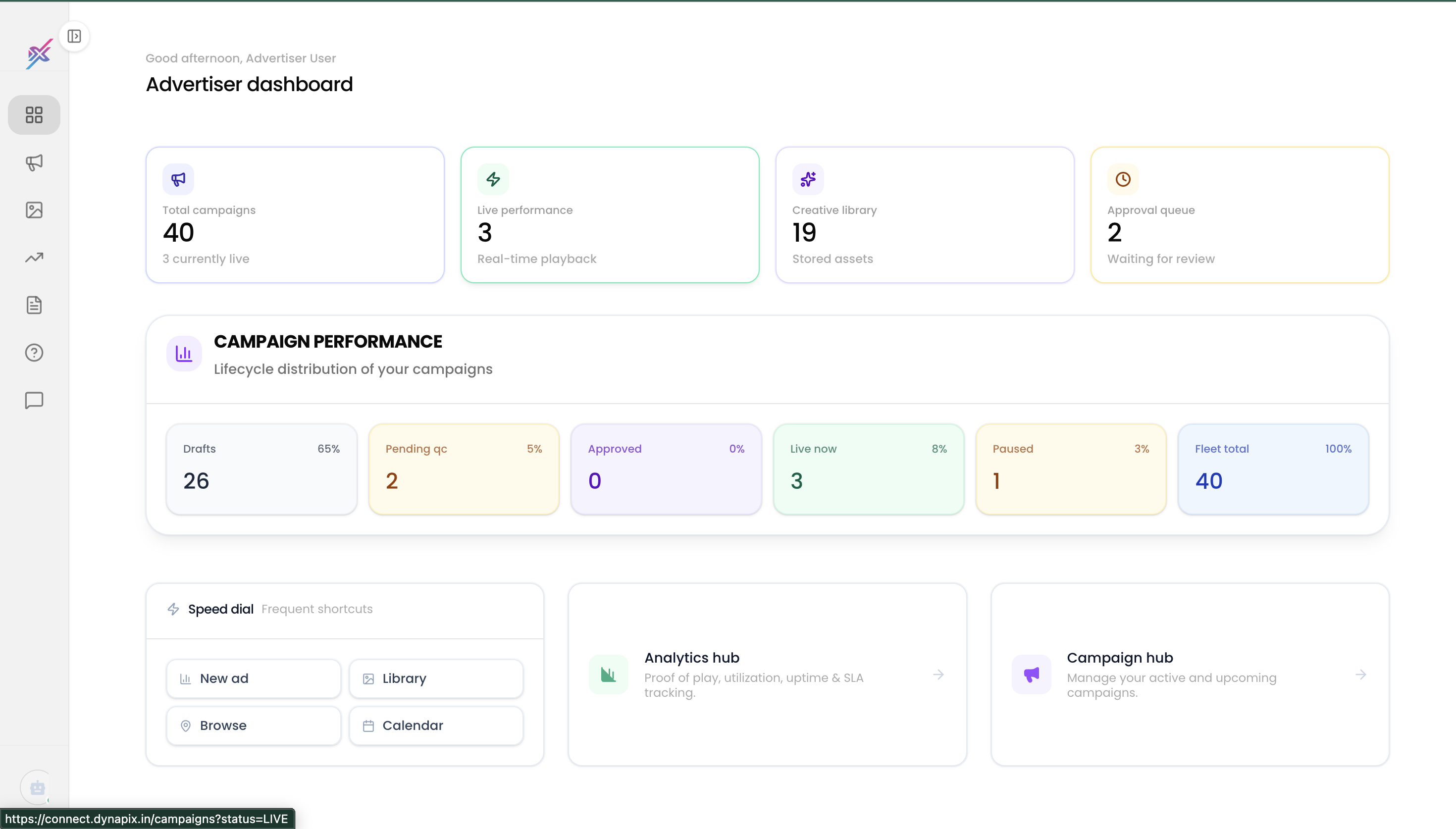Image resolution: width=1456 pixels, height=829 pixels.
Task: Click the Browse shortcut button
Action: (254, 726)
